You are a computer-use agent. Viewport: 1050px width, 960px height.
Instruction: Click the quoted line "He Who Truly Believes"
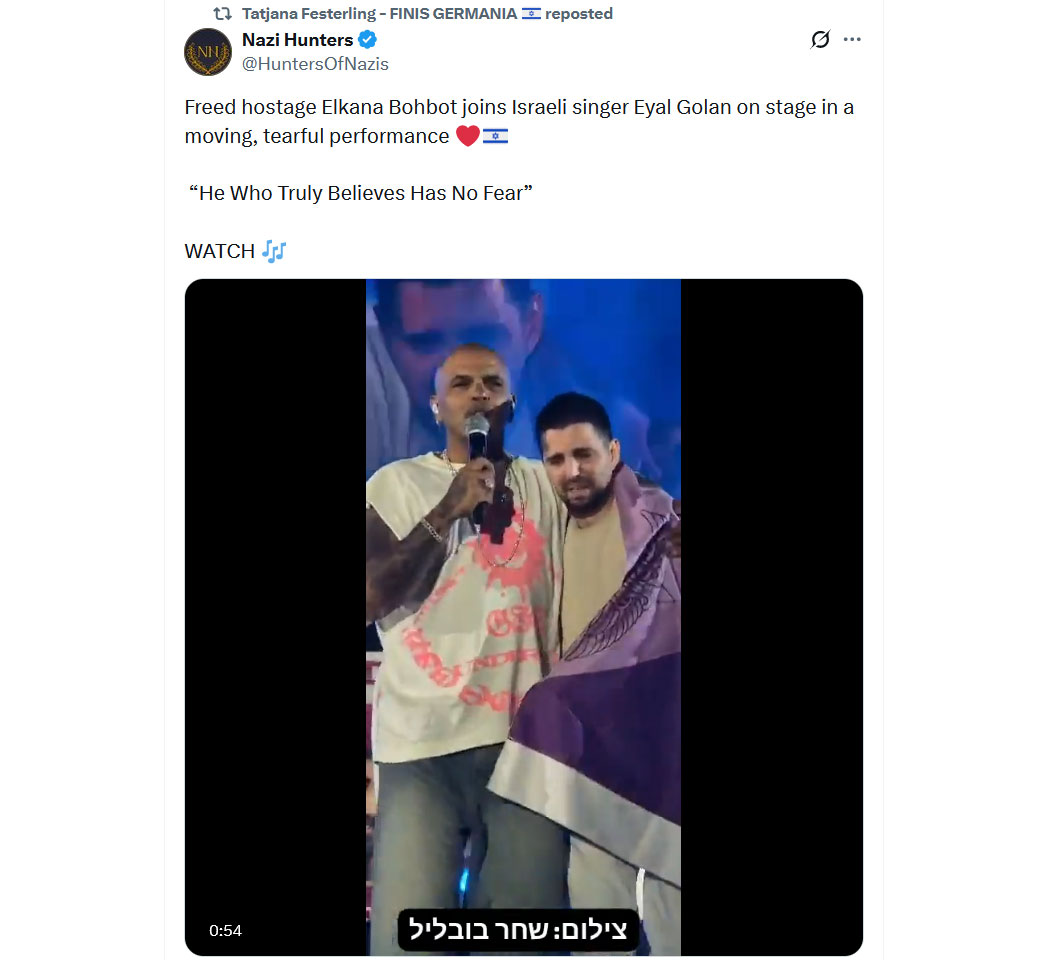point(360,193)
